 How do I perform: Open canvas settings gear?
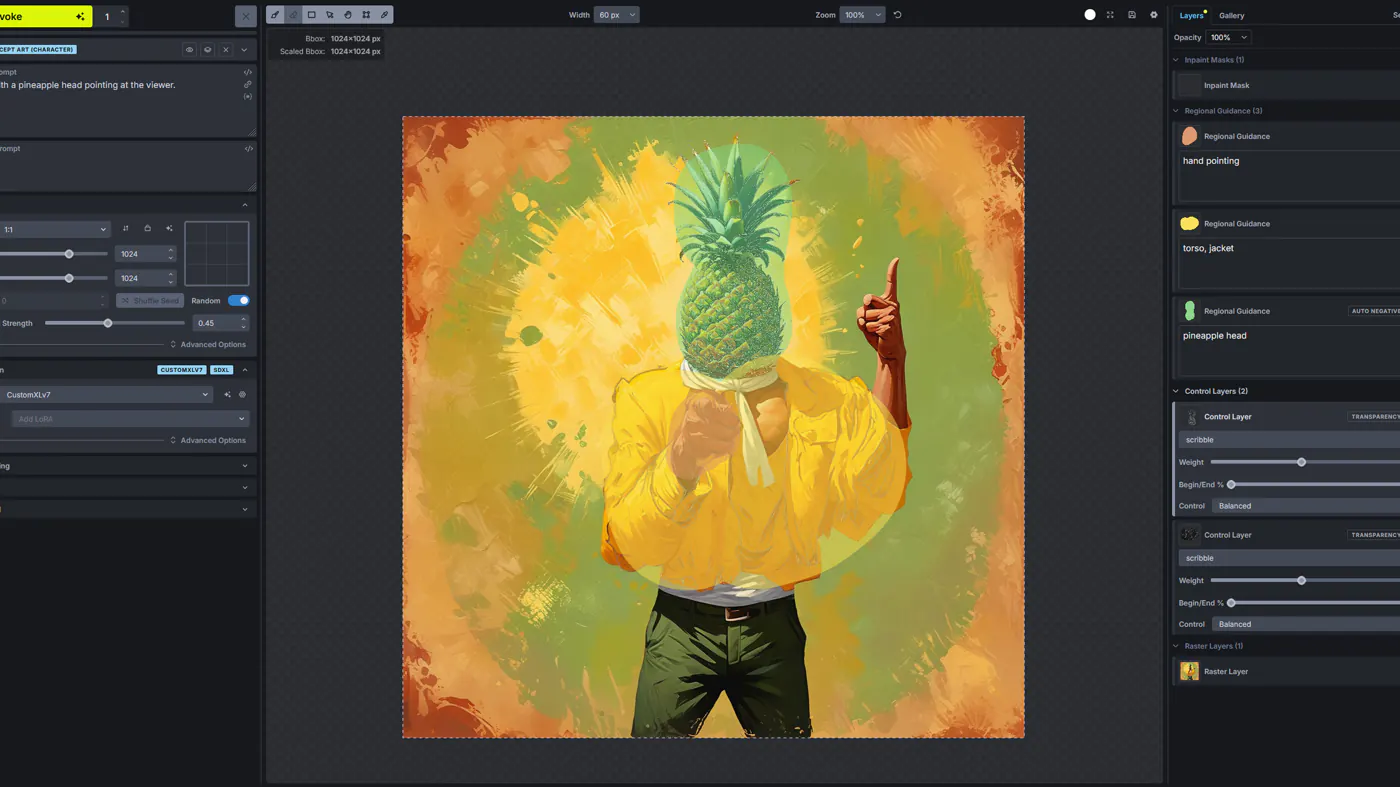(1154, 15)
